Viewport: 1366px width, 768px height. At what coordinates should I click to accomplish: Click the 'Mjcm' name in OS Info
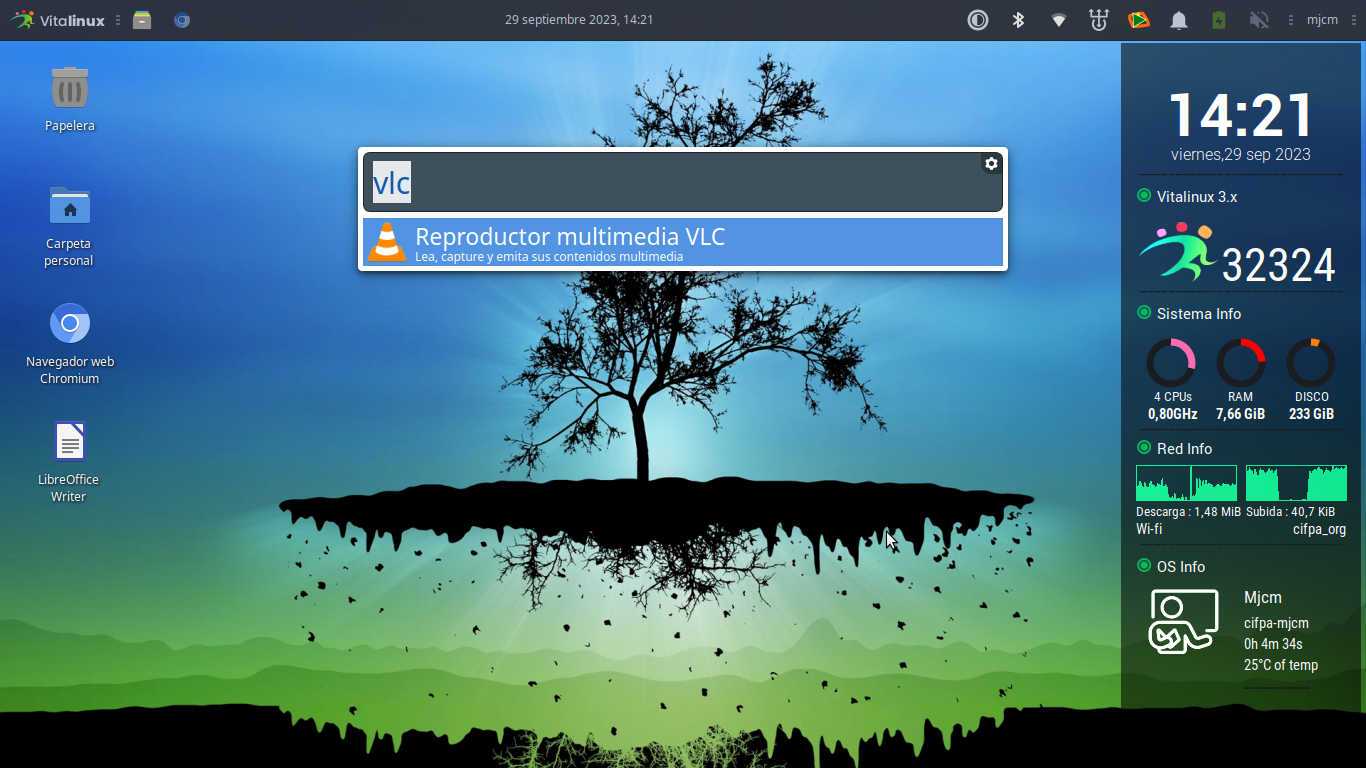click(1262, 598)
